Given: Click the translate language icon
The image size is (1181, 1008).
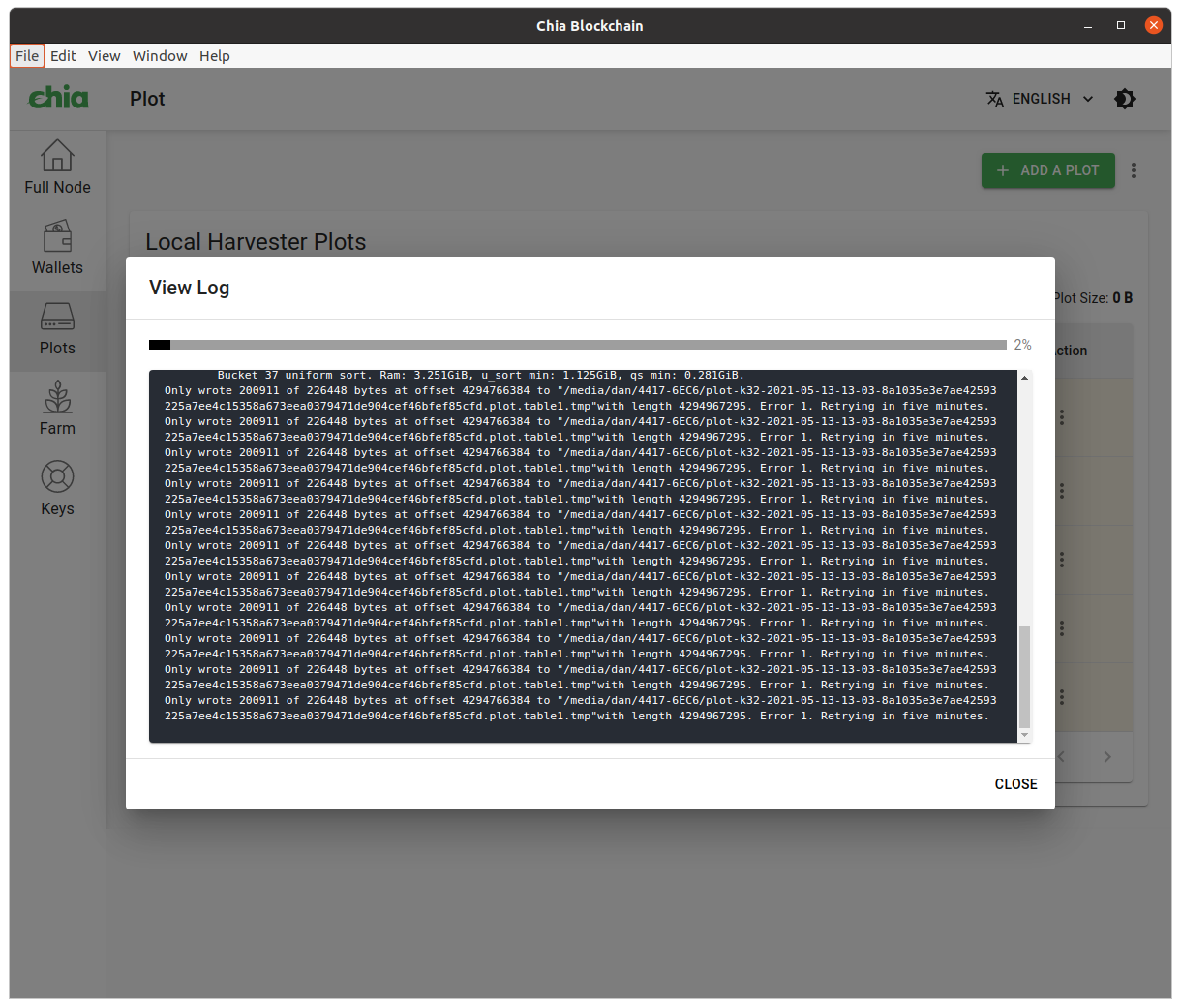Looking at the screenshot, I should tap(995, 99).
